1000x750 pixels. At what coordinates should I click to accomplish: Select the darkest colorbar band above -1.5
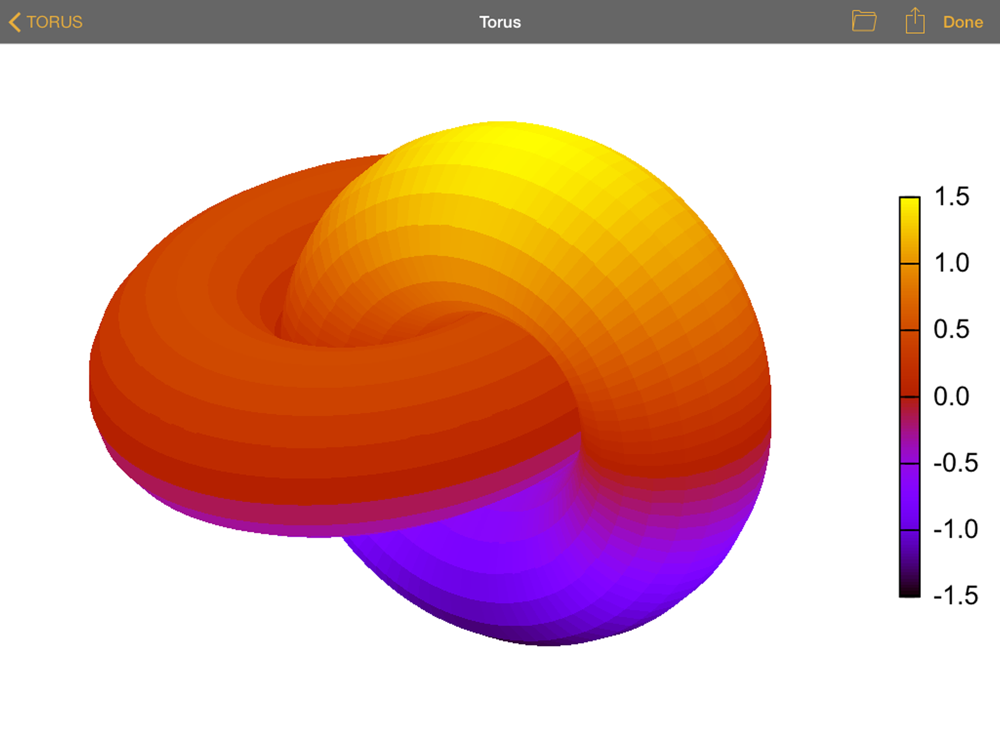tap(909, 563)
